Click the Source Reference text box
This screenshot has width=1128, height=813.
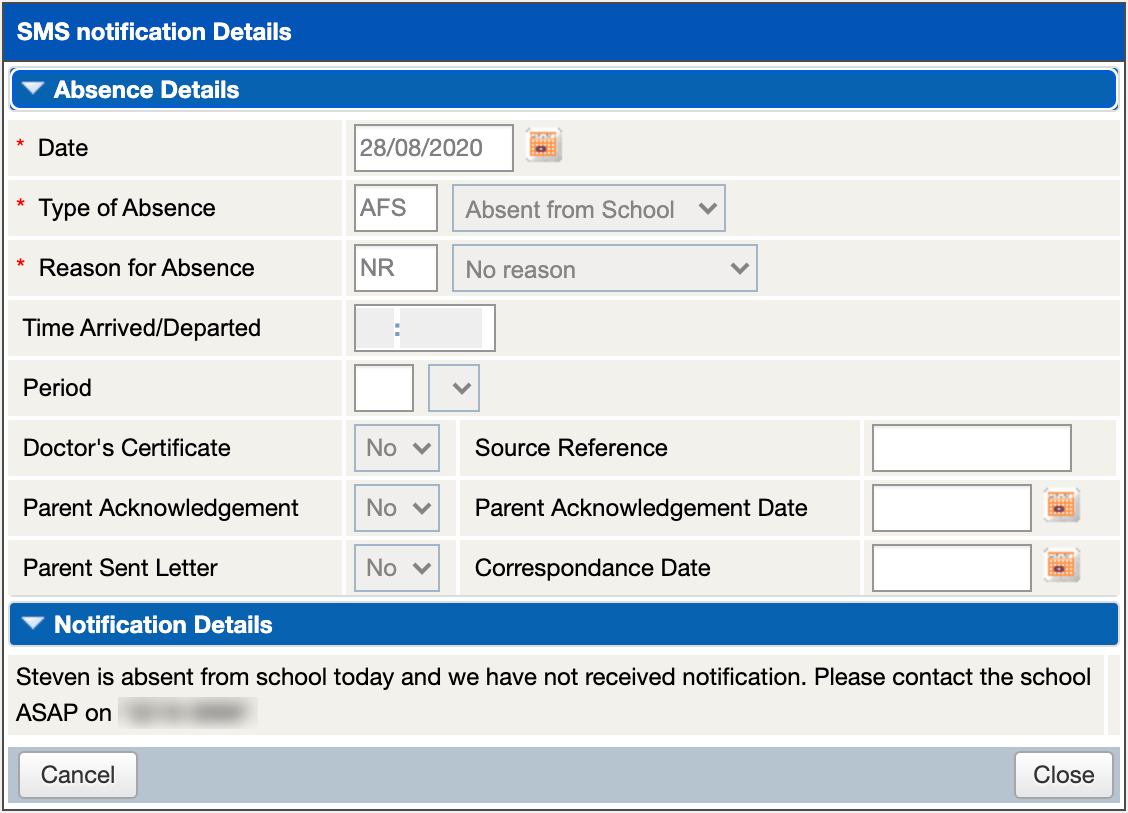[x=971, y=448]
